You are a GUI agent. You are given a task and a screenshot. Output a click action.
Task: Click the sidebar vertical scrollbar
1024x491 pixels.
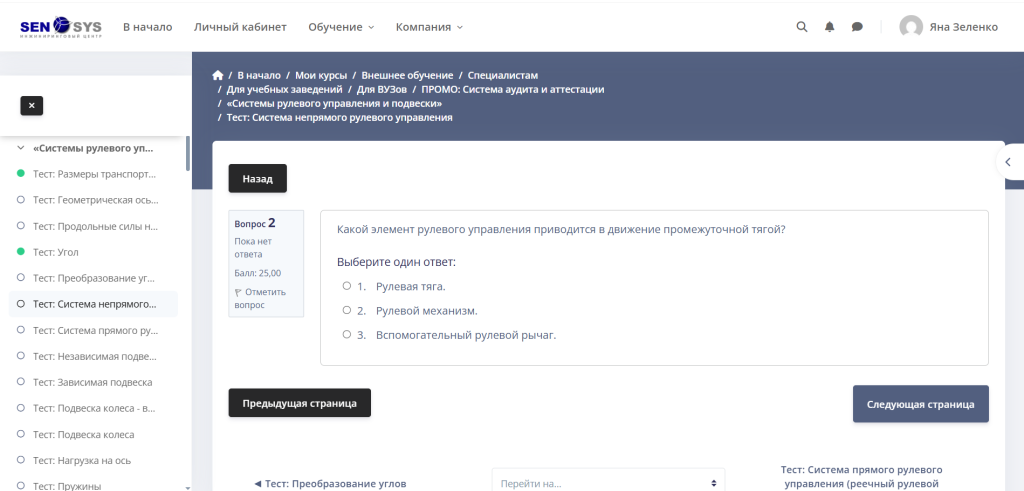coord(188,154)
